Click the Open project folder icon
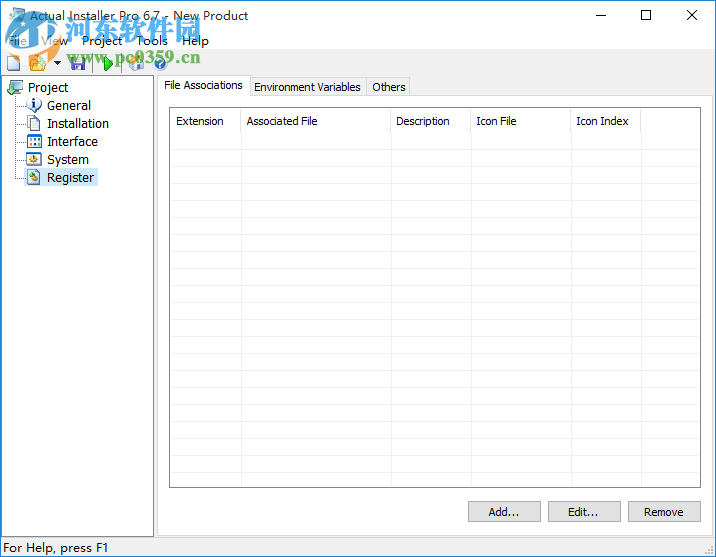The height and width of the screenshot is (557, 716). [38, 63]
